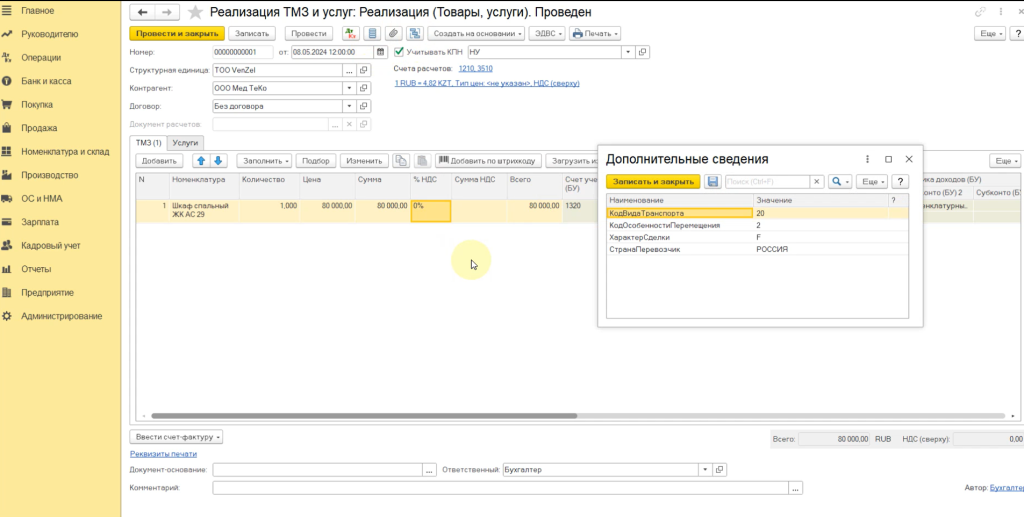Expand the Создать на основании dropdown
Viewport: 1024px width, 517px height.
478,33
